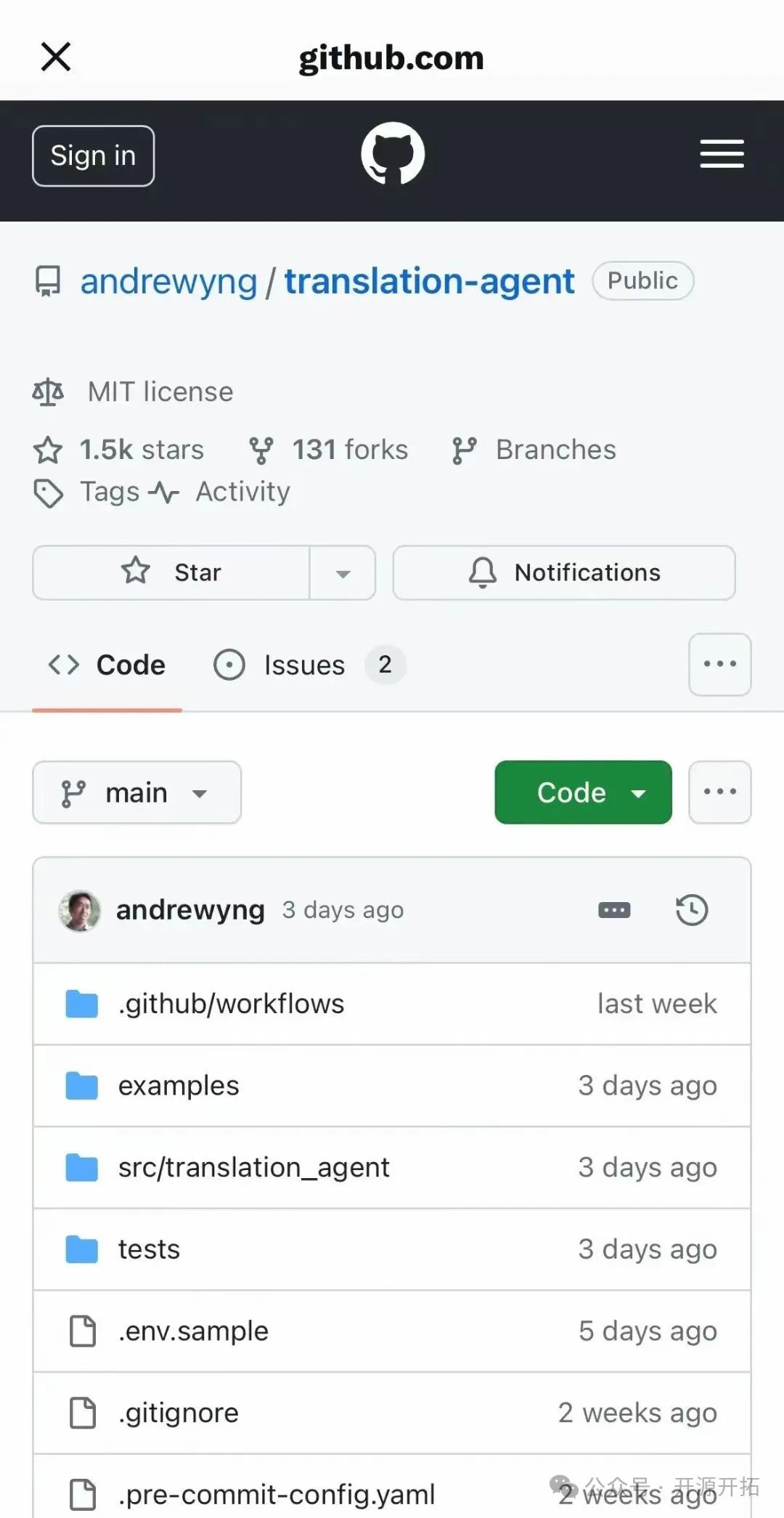Image resolution: width=784 pixels, height=1518 pixels.
Task: Click the github.com address title
Action: (x=391, y=57)
